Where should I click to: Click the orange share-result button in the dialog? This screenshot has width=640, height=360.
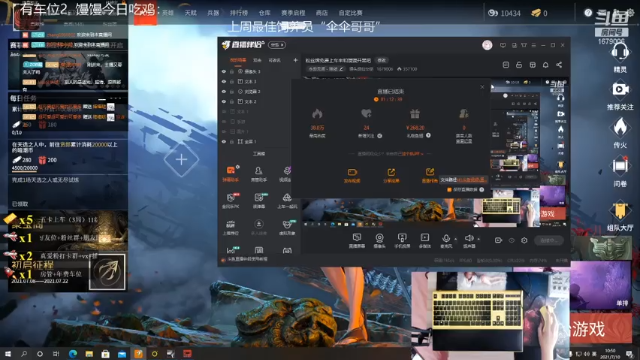tap(391, 176)
